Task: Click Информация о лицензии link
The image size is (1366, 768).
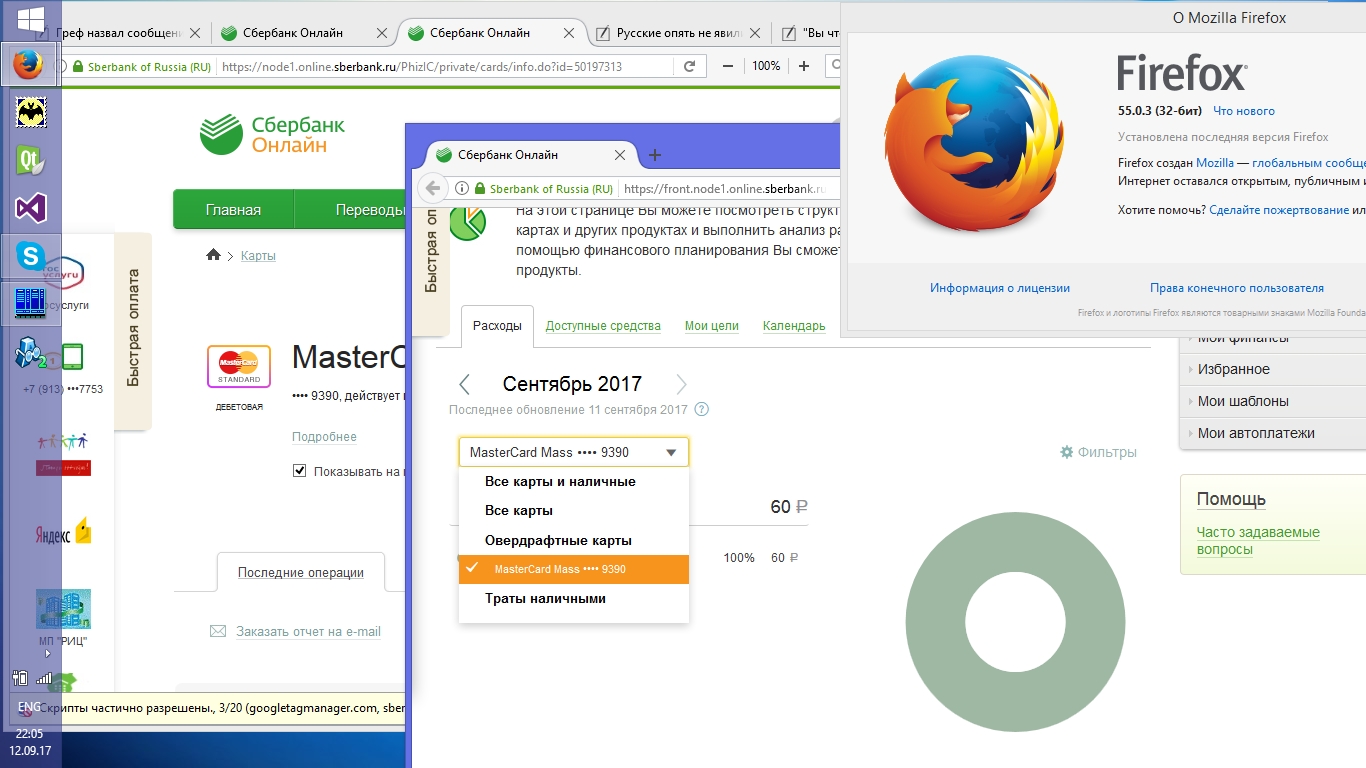Action: 1000,288
